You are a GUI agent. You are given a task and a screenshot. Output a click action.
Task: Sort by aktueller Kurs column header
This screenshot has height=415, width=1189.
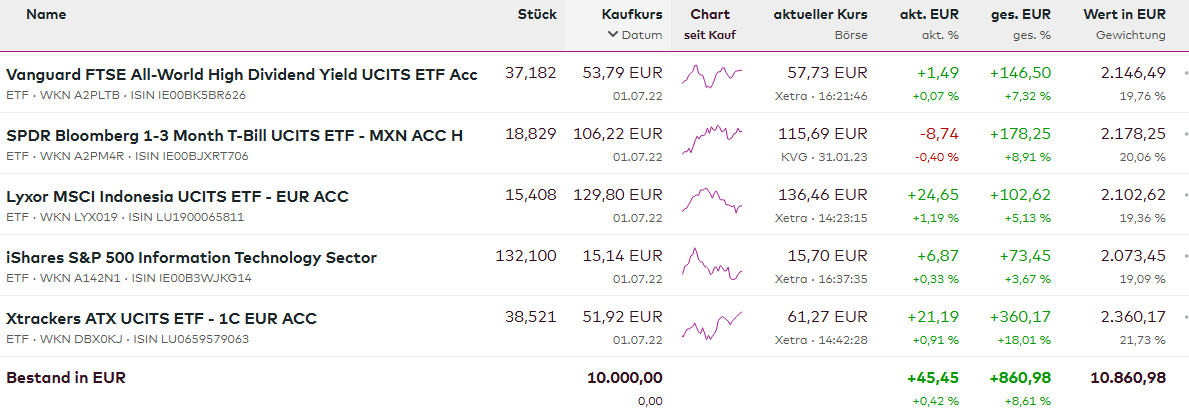820,15
